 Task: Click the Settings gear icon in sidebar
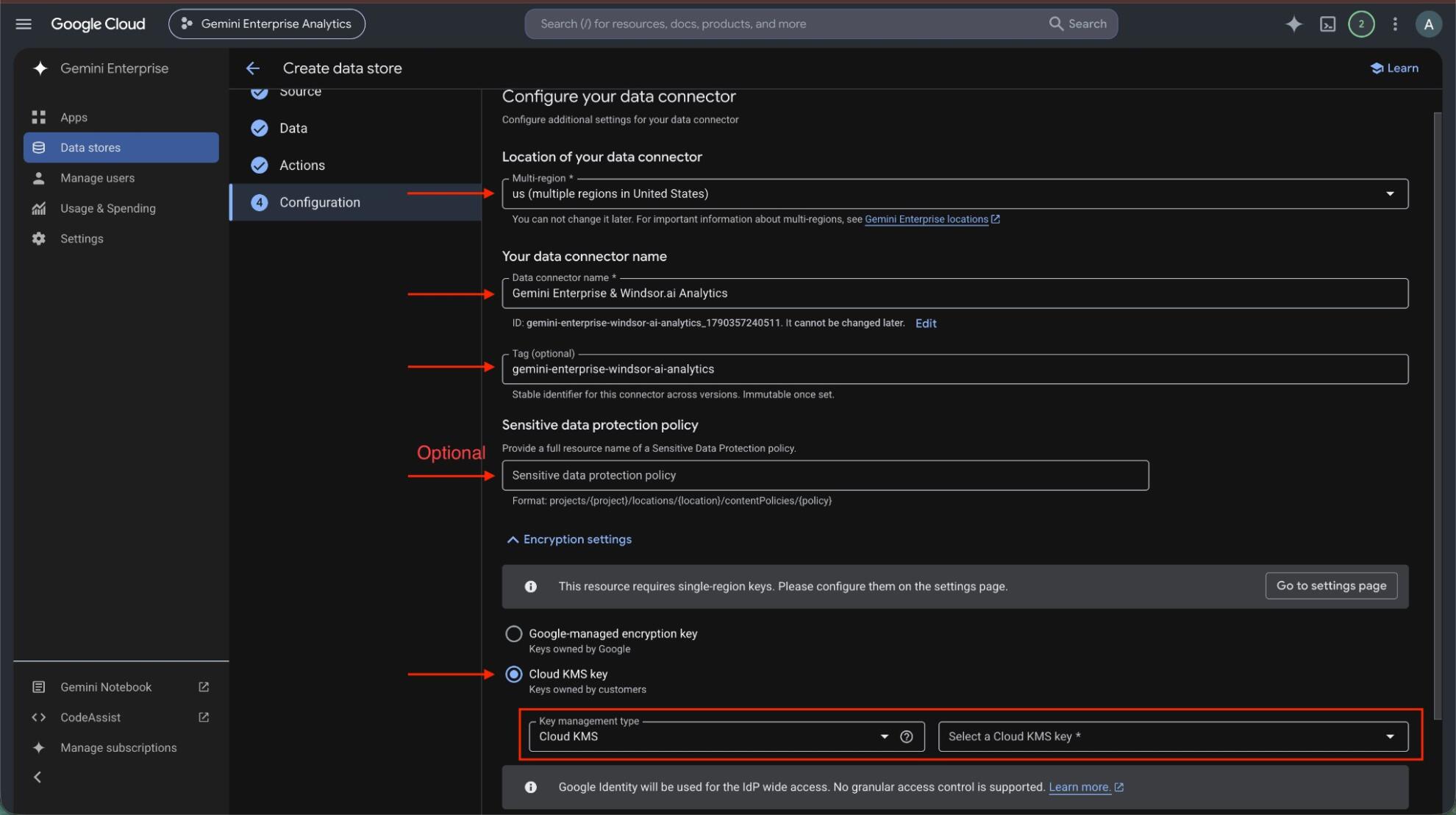[x=39, y=238]
